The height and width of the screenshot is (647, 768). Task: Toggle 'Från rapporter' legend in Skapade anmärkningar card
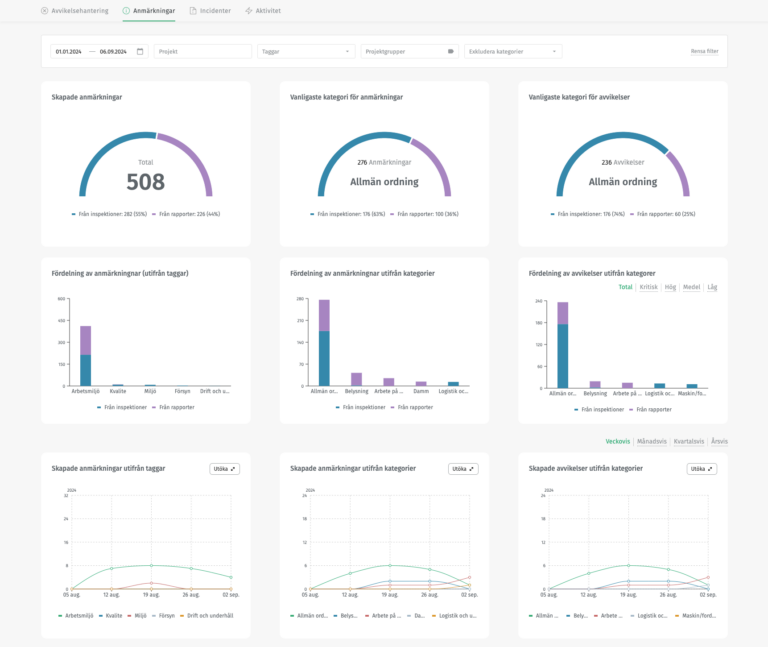185,214
